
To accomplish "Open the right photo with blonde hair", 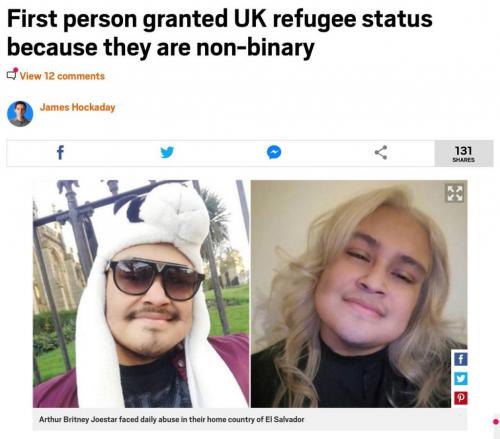I will [x=359, y=294].
